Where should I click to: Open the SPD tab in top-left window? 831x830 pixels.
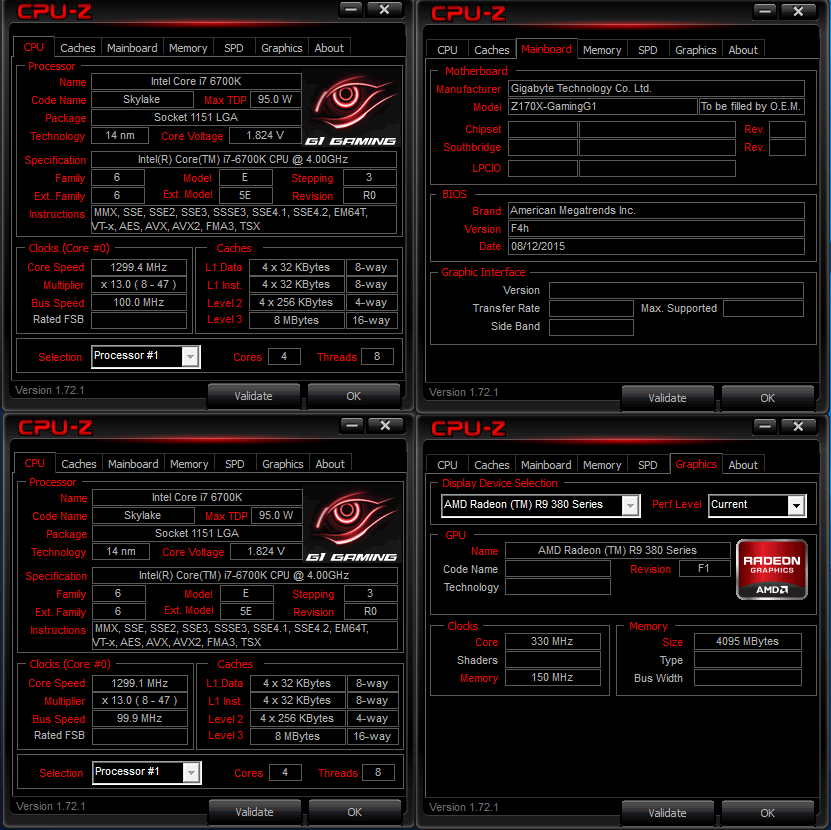(234, 48)
